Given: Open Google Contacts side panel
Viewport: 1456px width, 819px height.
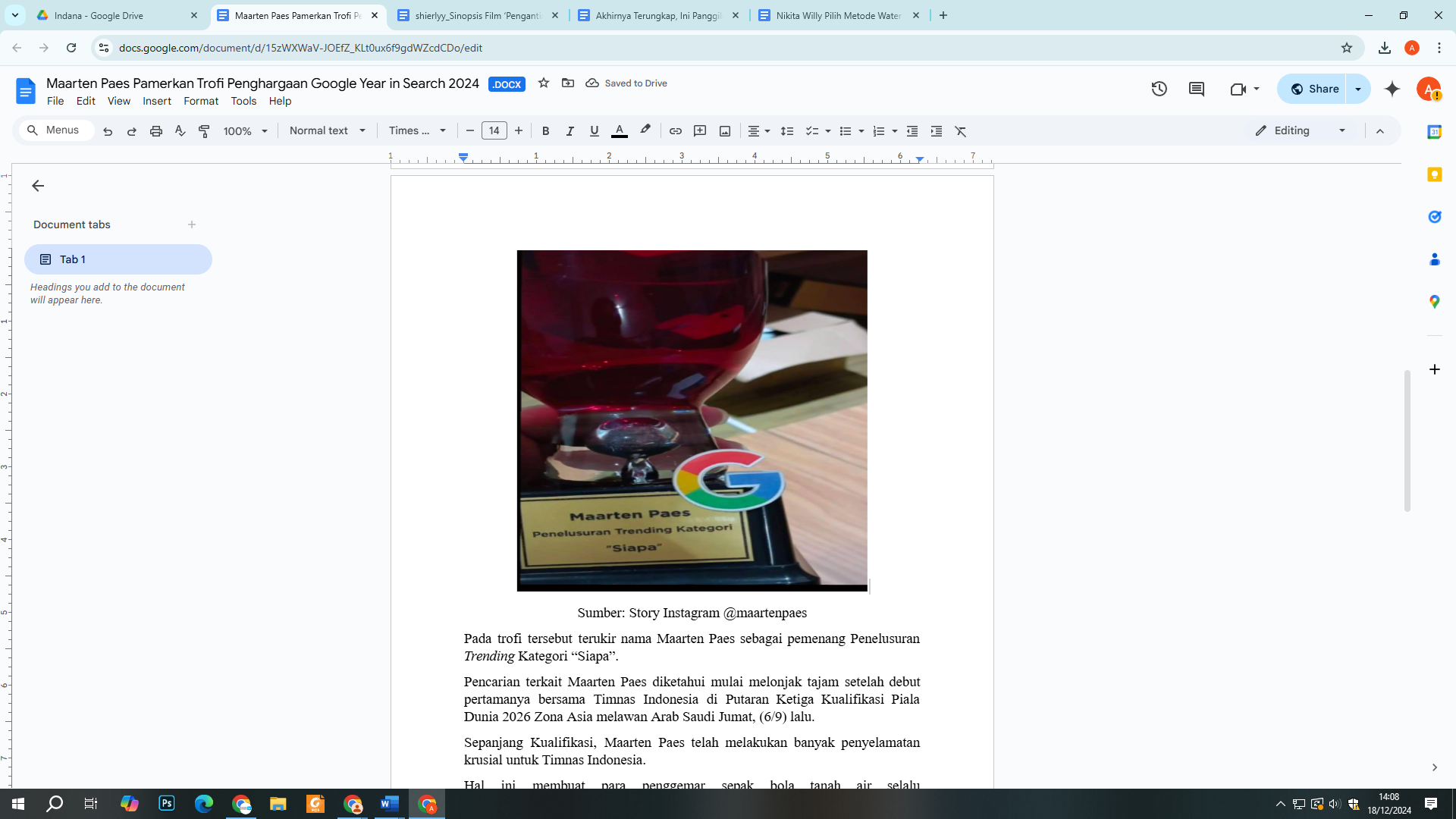Looking at the screenshot, I should pyautogui.click(x=1434, y=259).
